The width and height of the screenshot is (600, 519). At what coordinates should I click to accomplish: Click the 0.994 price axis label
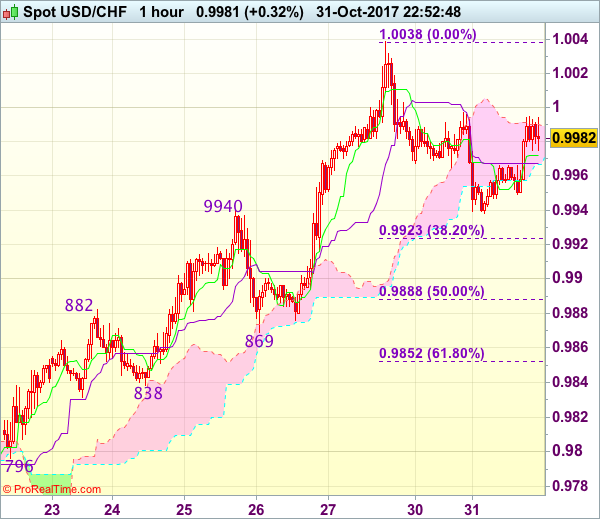tap(570, 210)
